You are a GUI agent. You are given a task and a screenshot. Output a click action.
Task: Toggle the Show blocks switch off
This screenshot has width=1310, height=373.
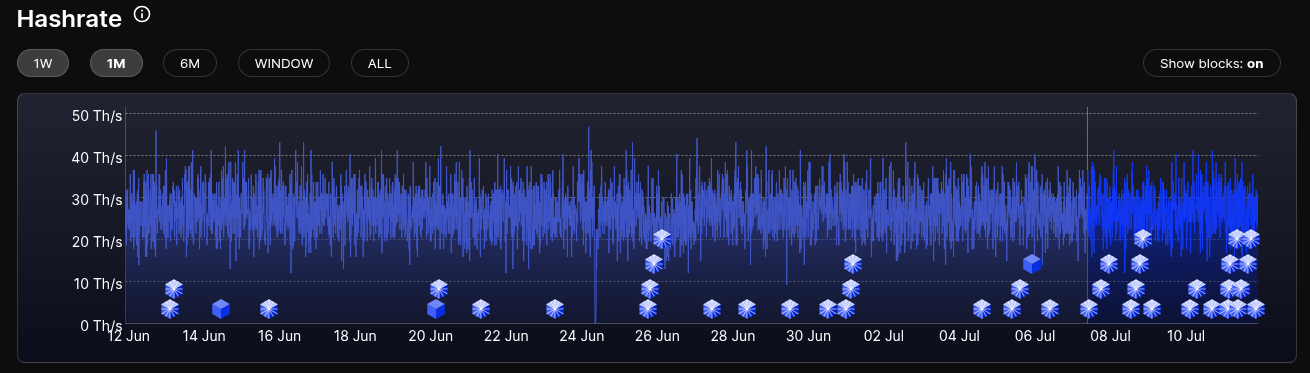pyautogui.click(x=1212, y=63)
